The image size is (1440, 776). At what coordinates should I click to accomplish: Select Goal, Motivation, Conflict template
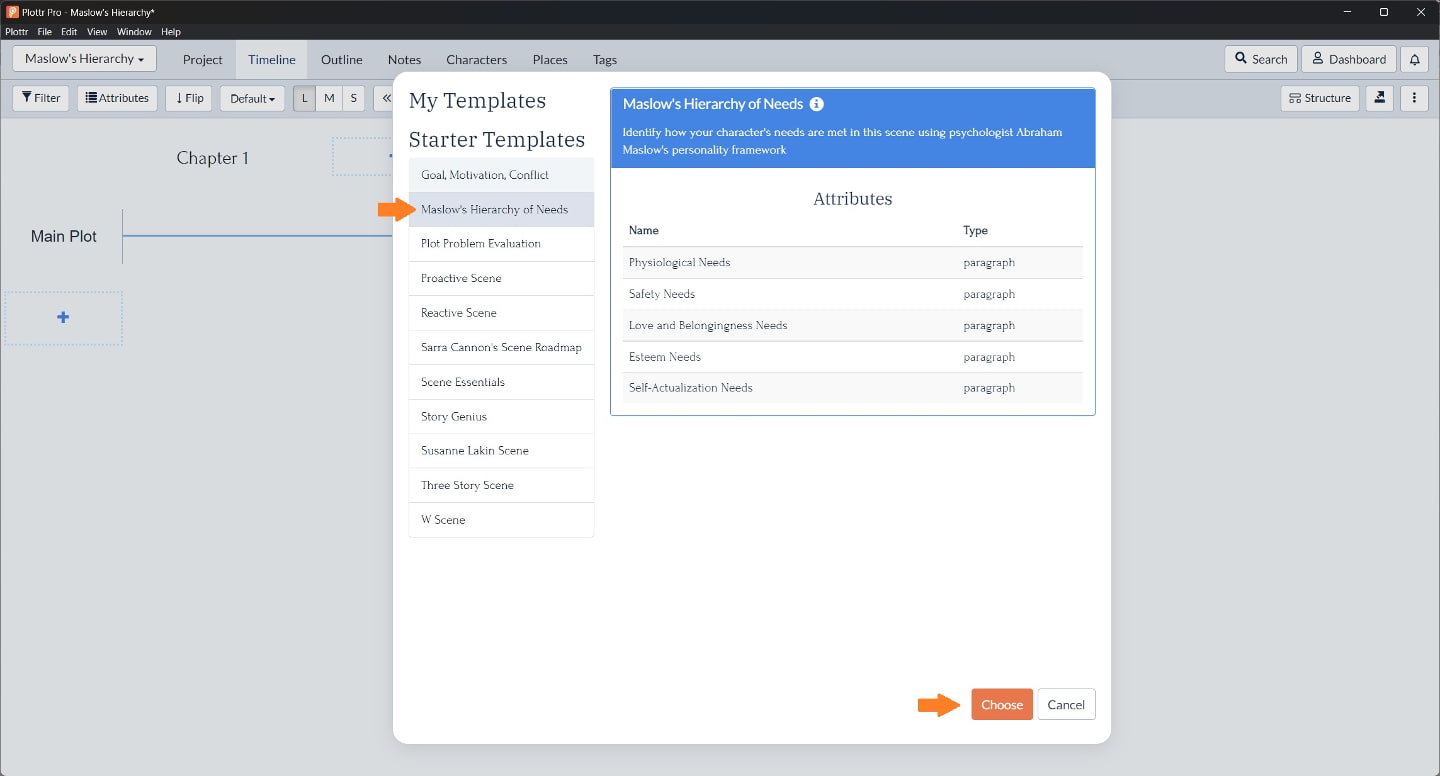coord(501,175)
